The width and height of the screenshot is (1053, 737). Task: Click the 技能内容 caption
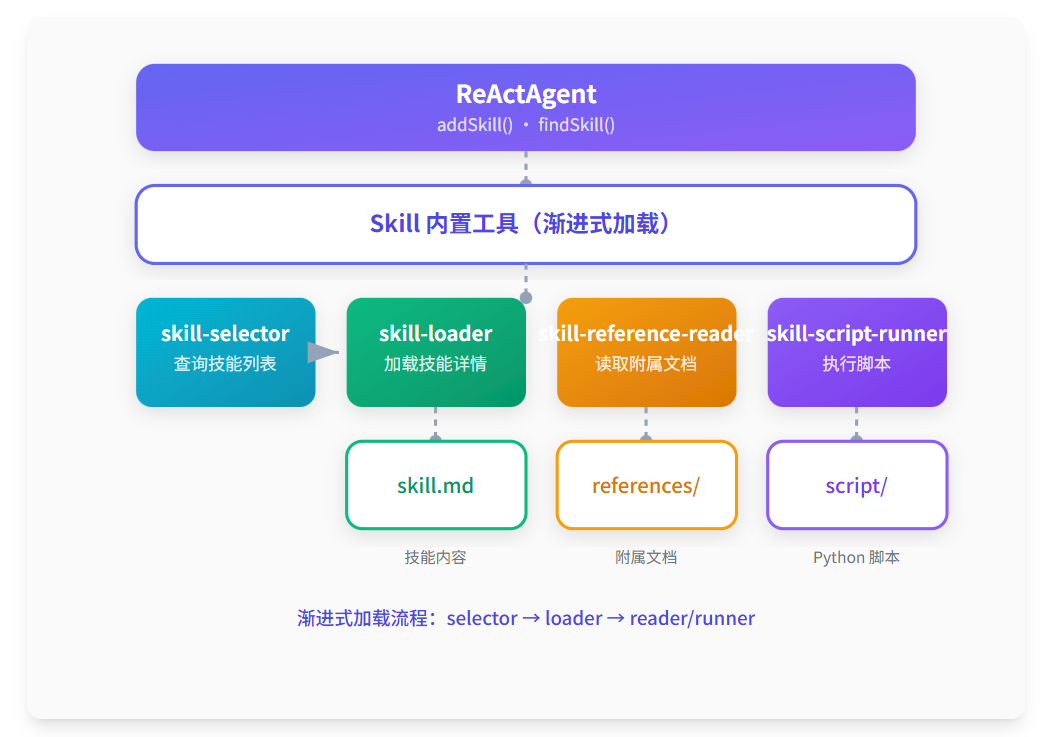(x=435, y=557)
